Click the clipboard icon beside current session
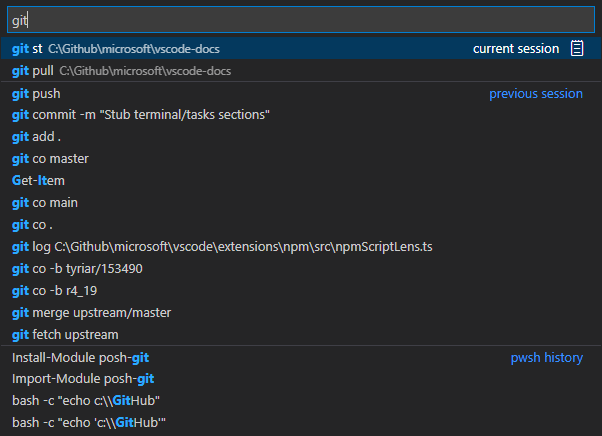 [x=577, y=49]
